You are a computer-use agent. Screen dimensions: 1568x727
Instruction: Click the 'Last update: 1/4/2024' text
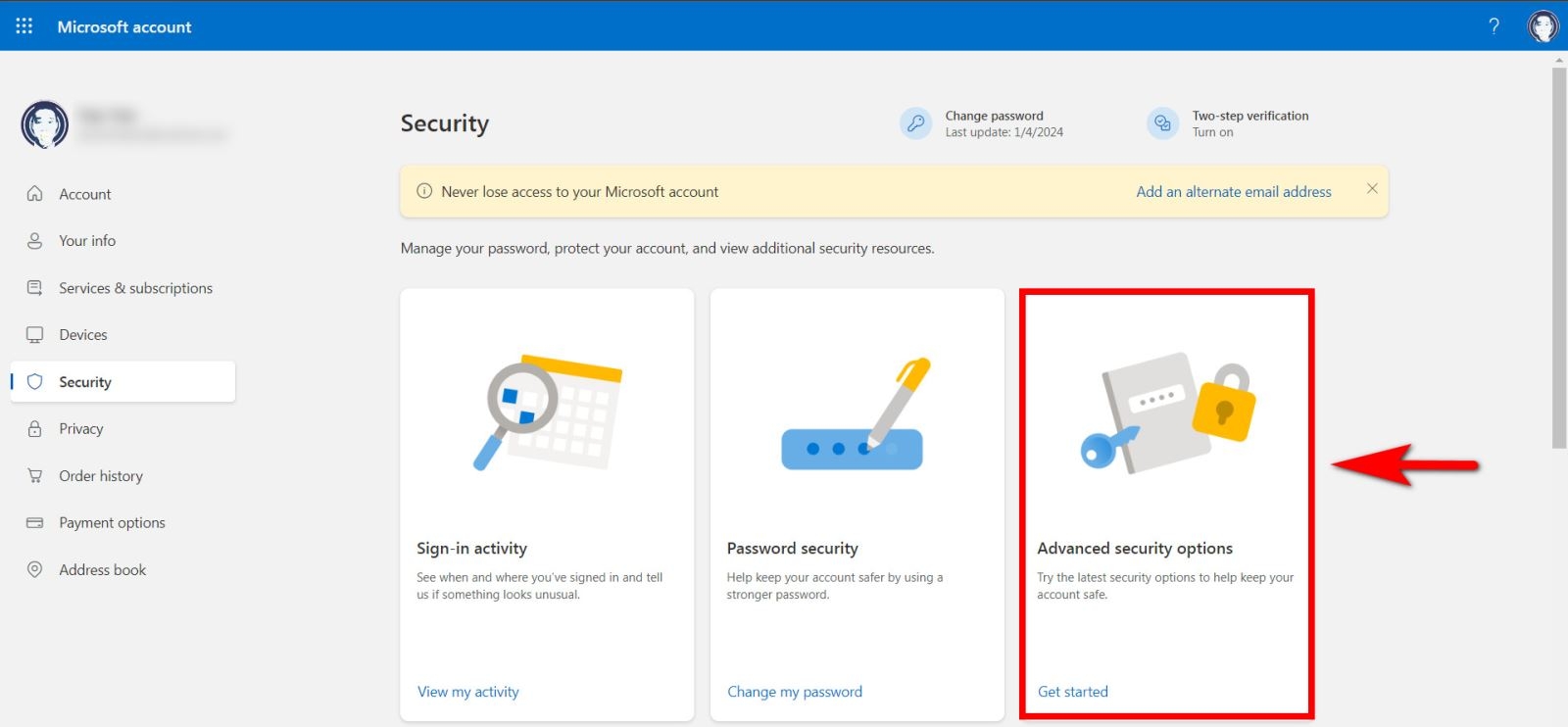(x=1004, y=132)
